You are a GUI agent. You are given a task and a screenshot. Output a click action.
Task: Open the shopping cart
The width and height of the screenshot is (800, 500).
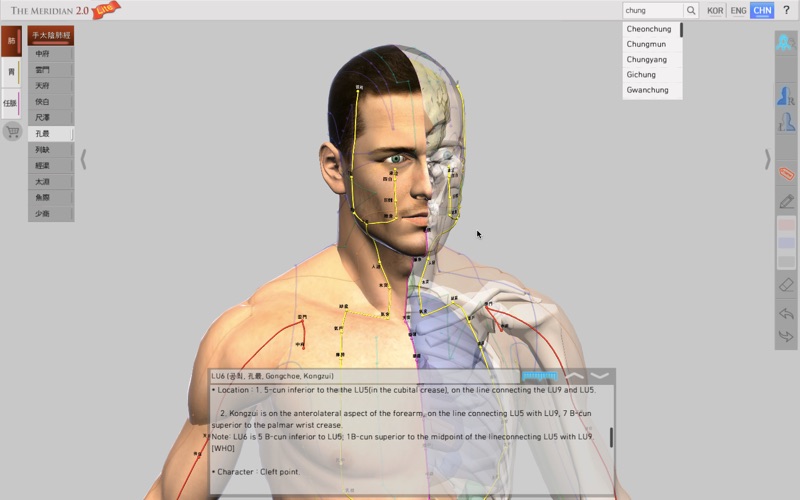click(x=13, y=132)
